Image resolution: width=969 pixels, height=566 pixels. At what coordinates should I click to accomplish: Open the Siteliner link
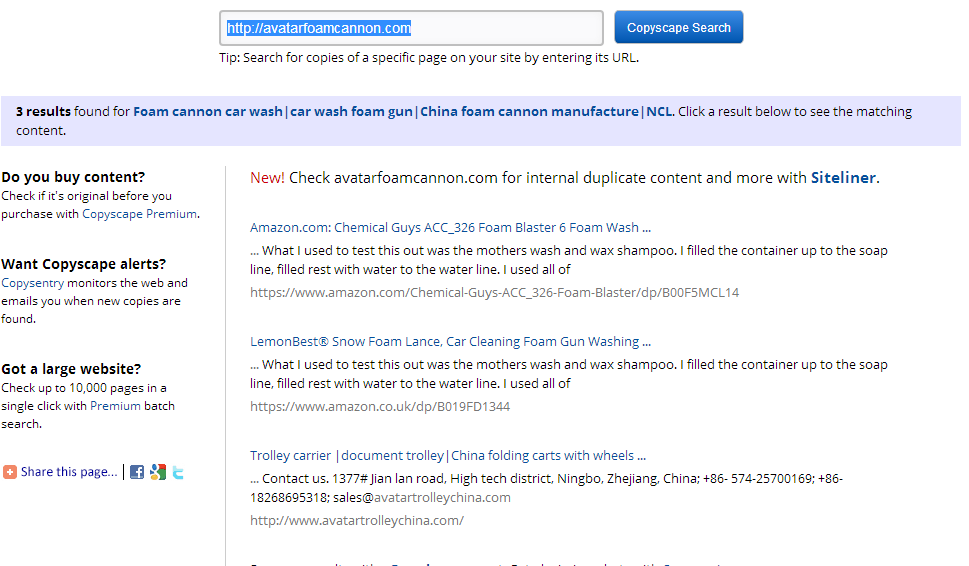843,178
